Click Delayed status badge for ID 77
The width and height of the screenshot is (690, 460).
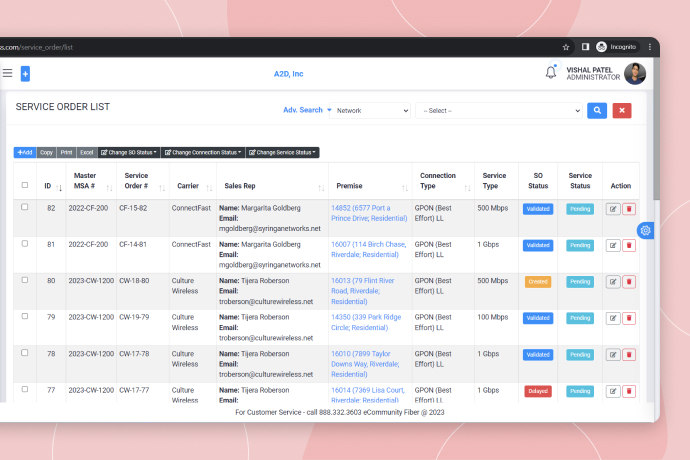point(538,391)
